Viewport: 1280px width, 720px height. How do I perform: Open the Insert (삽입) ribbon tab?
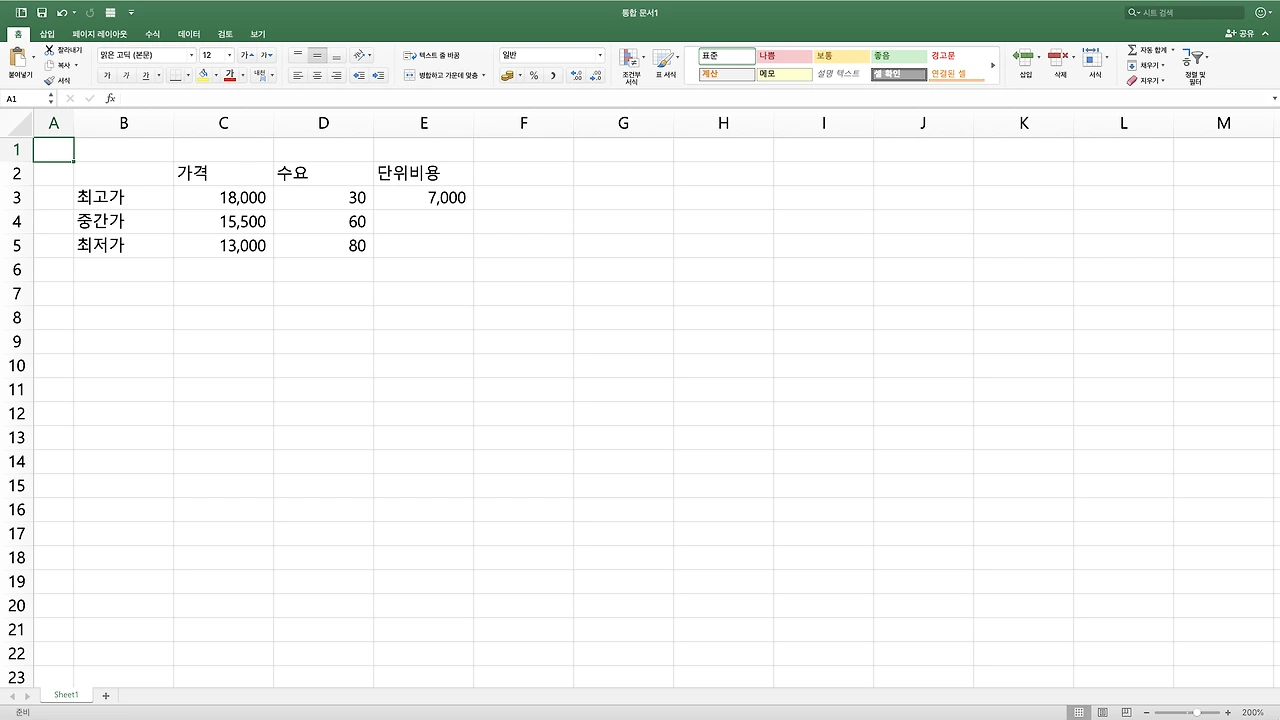47,34
